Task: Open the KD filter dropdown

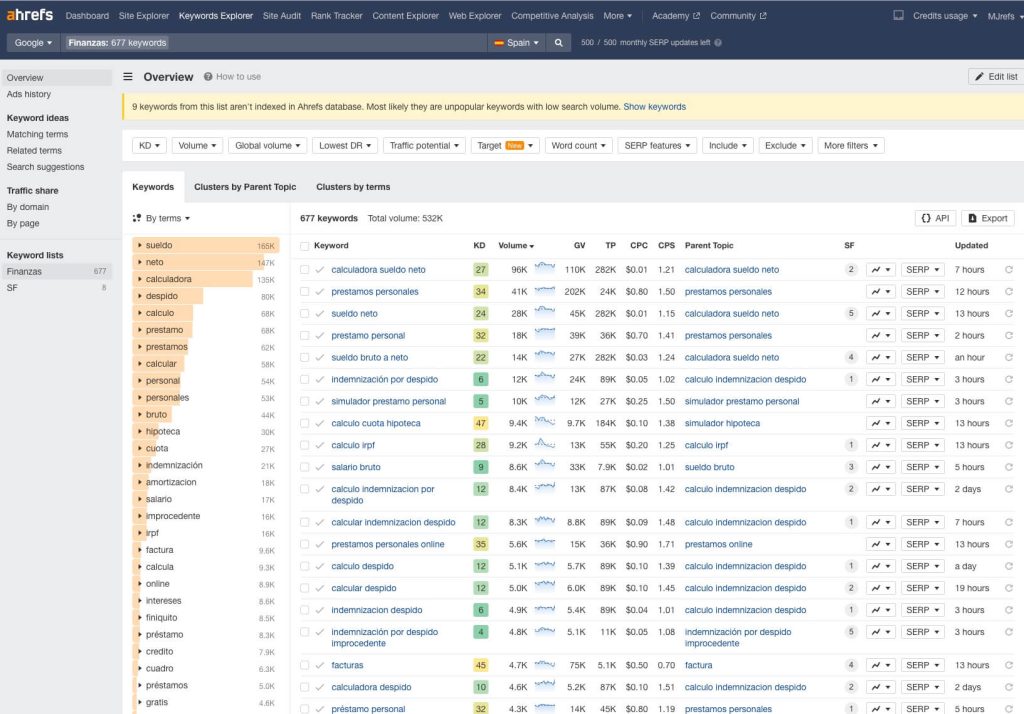Action: pos(149,146)
